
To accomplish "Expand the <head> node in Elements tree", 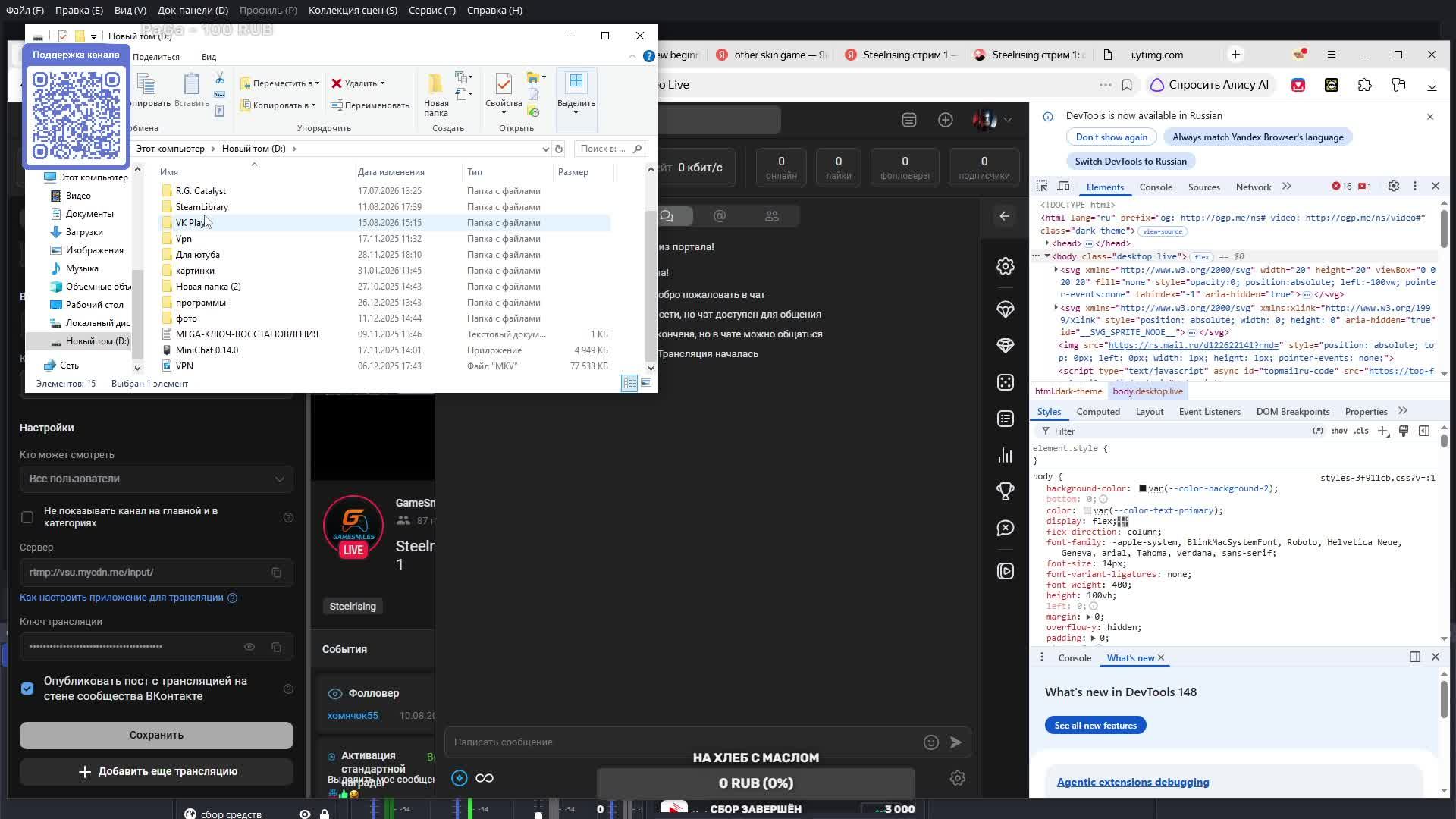I will [x=1047, y=243].
